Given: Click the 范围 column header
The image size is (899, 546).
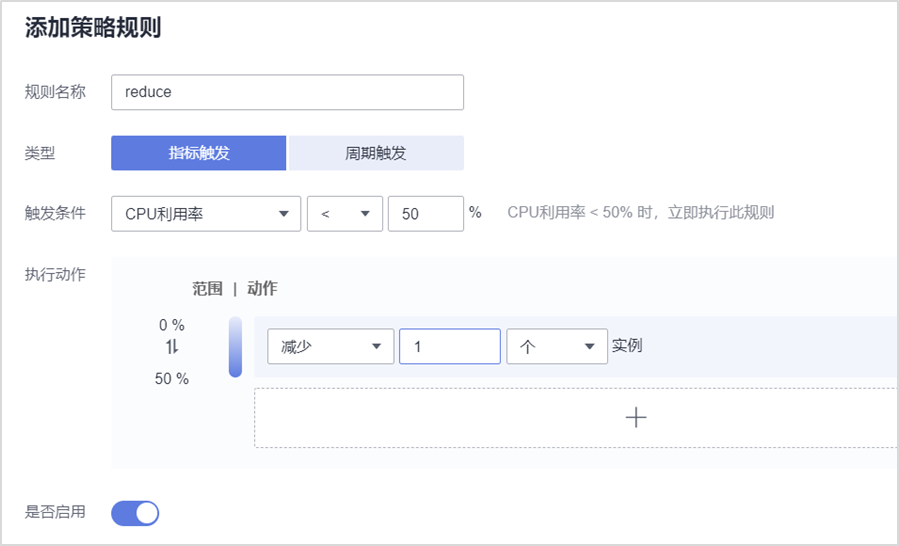Looking at the screenshot, I should [207, 288].
